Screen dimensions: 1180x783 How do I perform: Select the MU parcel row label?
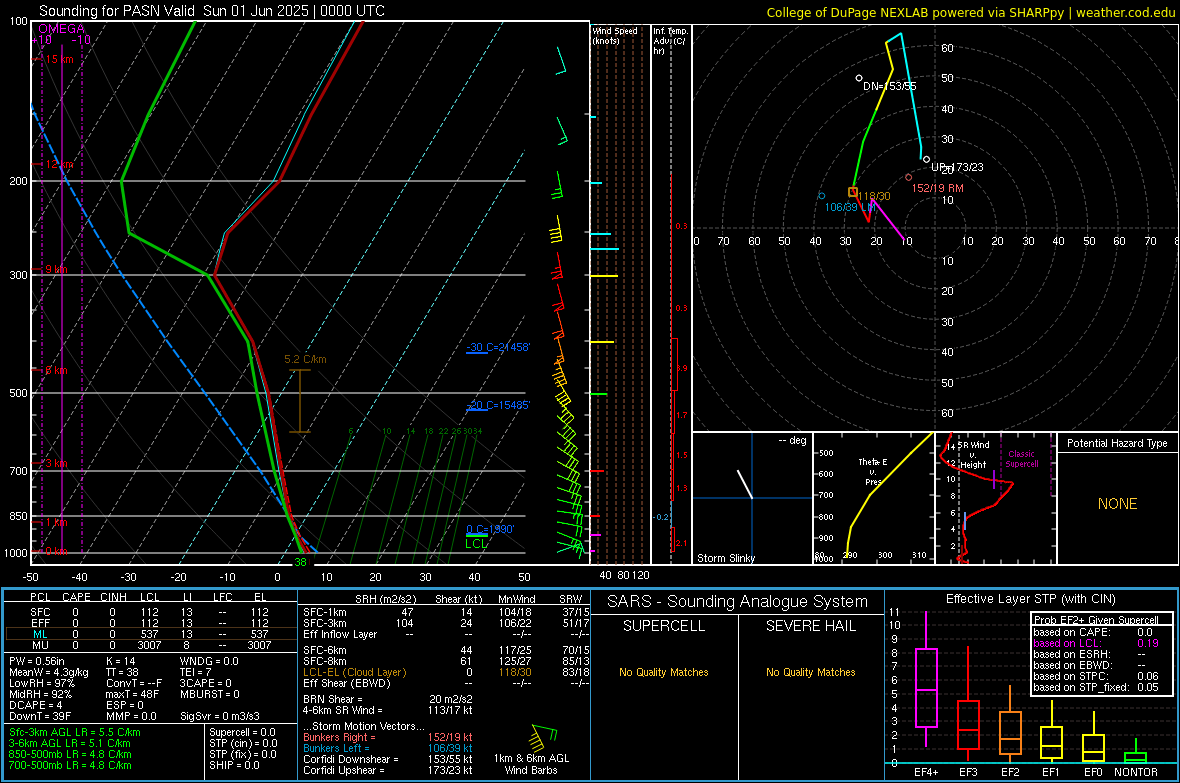40,644
